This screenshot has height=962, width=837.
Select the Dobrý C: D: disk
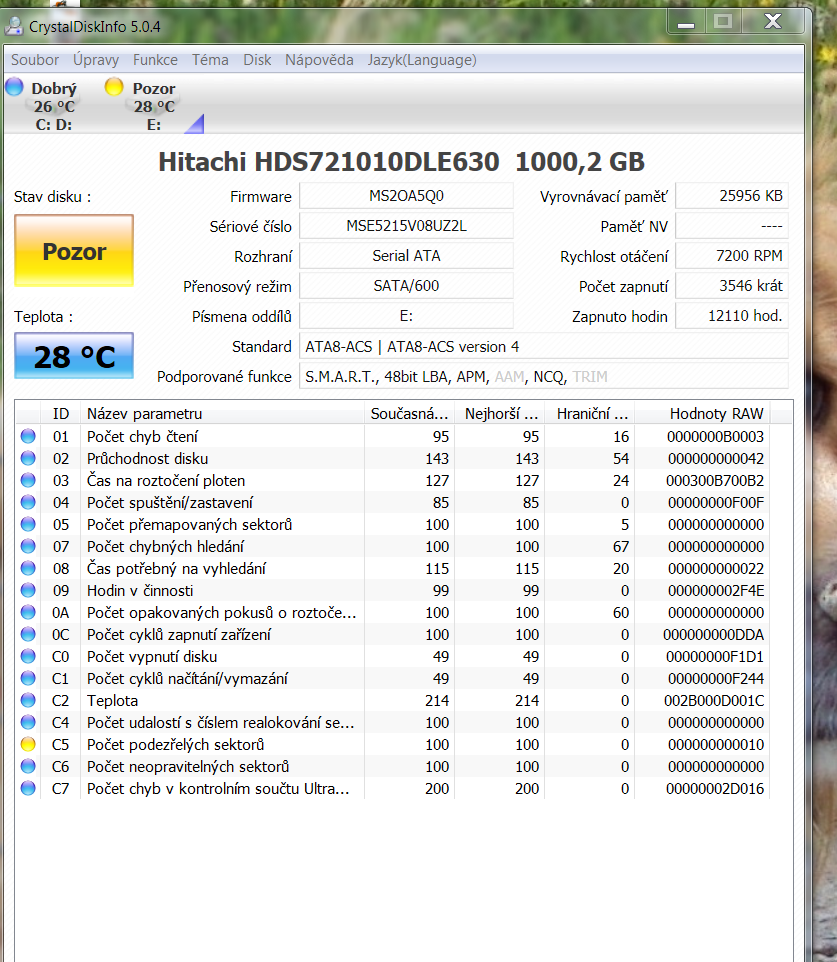point(53,106)
